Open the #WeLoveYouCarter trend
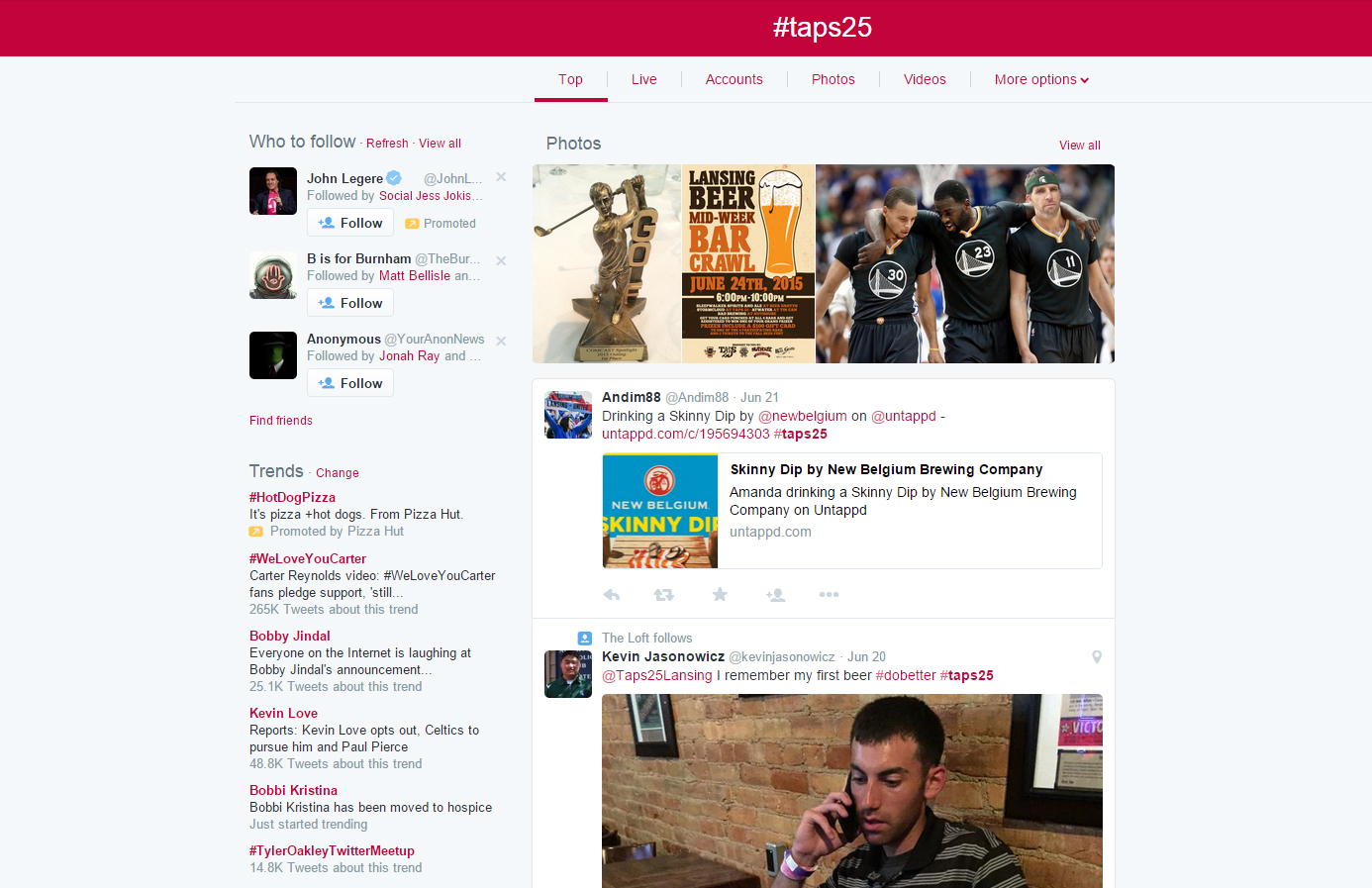This screenshot has width=1372, height=888. 308,558
